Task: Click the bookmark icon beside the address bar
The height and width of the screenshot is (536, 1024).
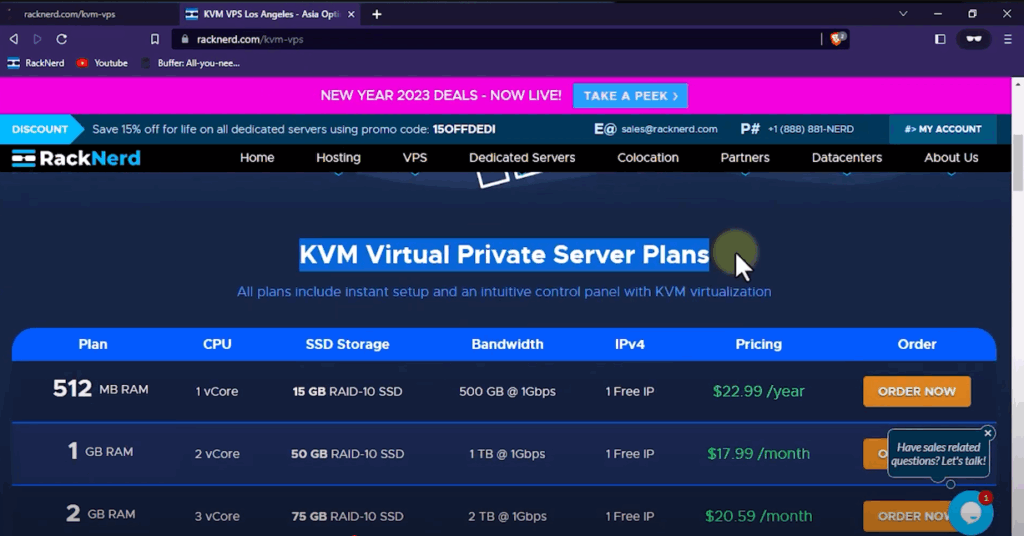Action: pyautogui.click(x=155, y=39)
